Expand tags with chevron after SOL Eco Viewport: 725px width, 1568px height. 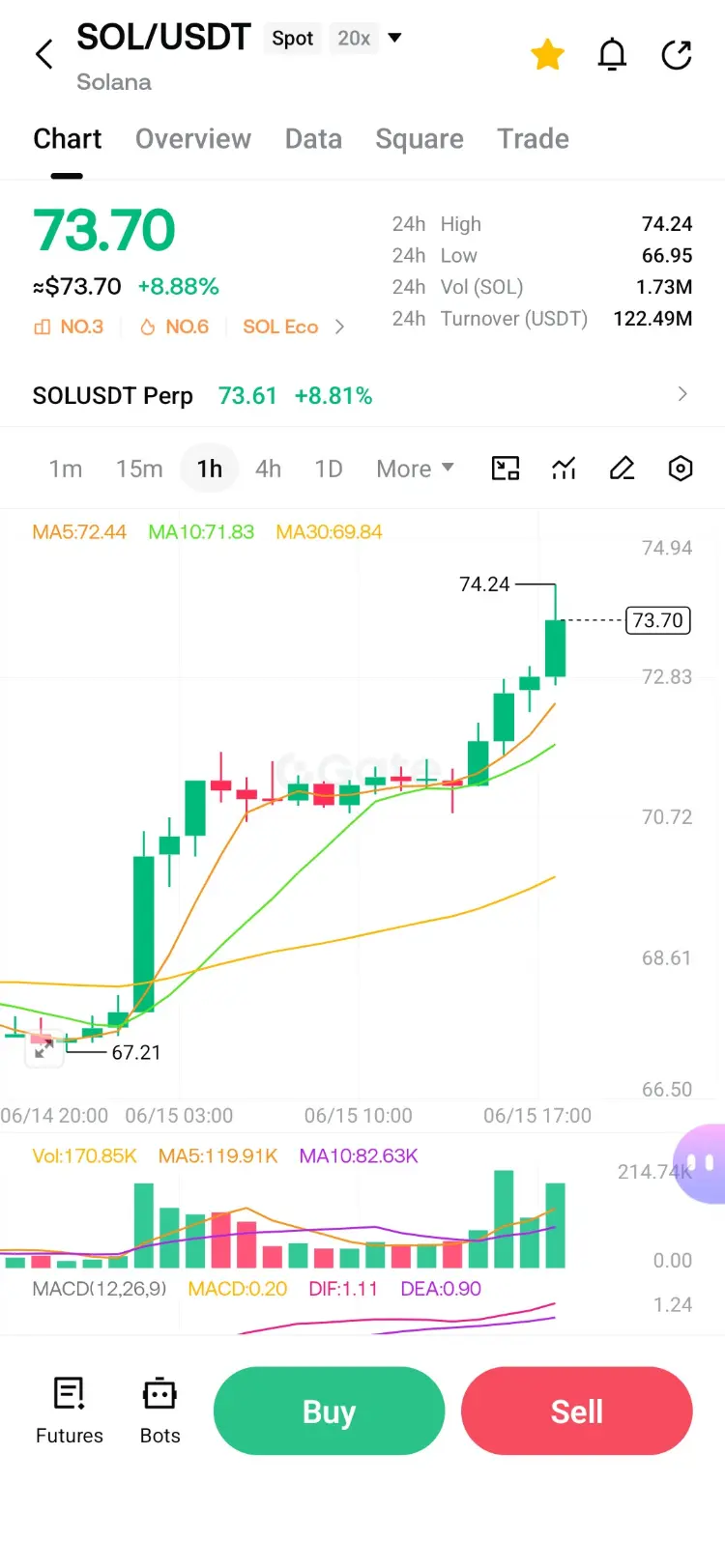[339, 327]
